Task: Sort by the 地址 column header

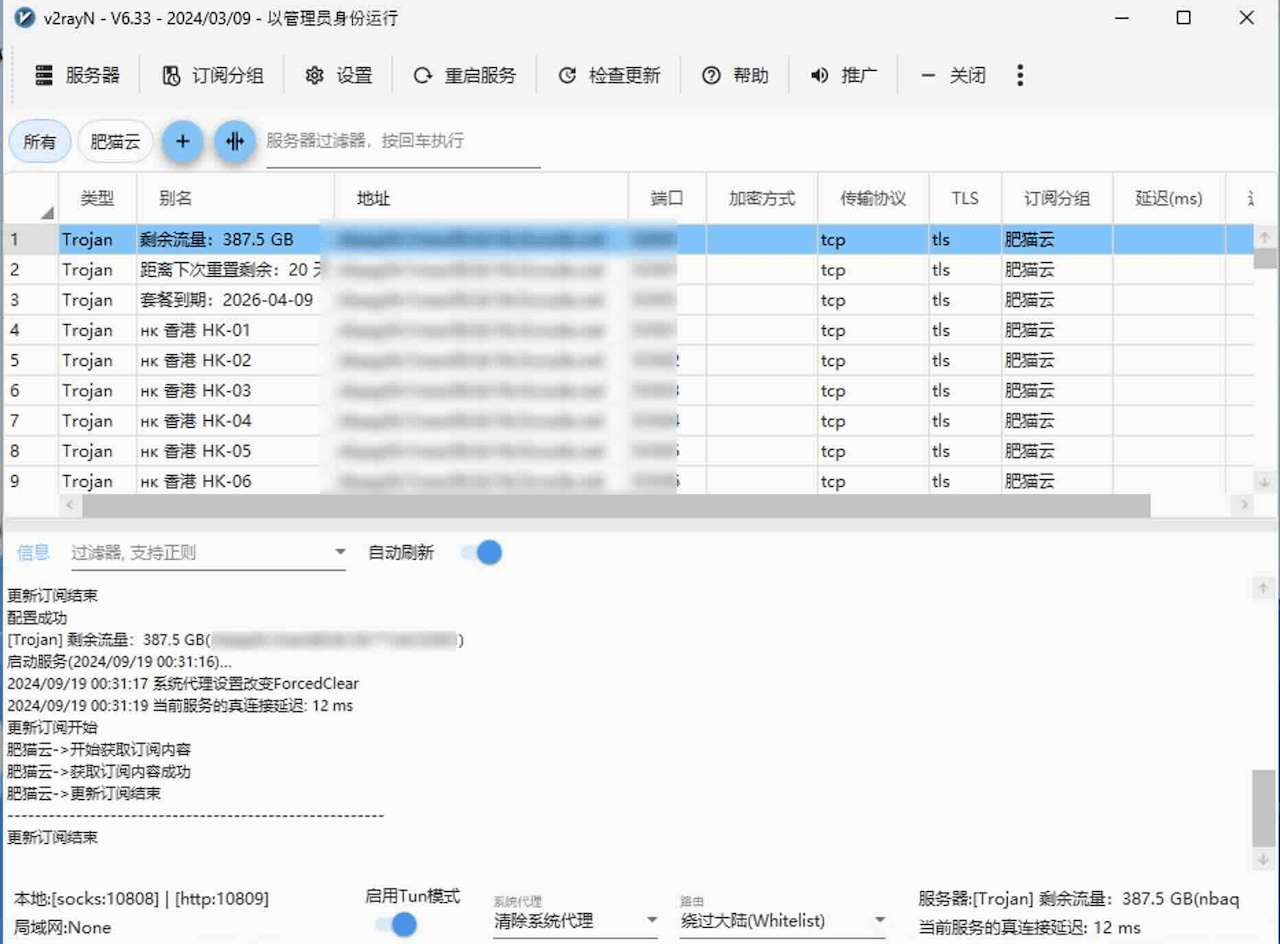Action: (481, 198)
